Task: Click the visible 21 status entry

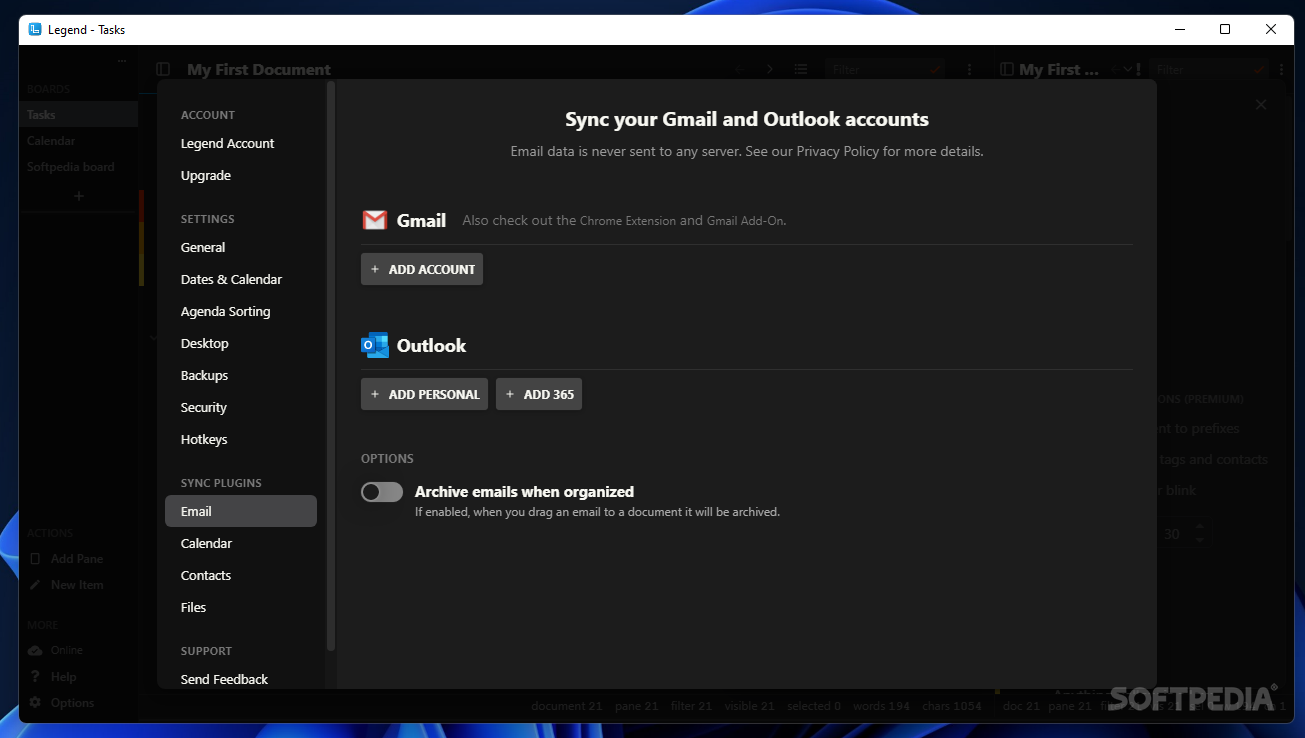Action: [x=749, y=706]
